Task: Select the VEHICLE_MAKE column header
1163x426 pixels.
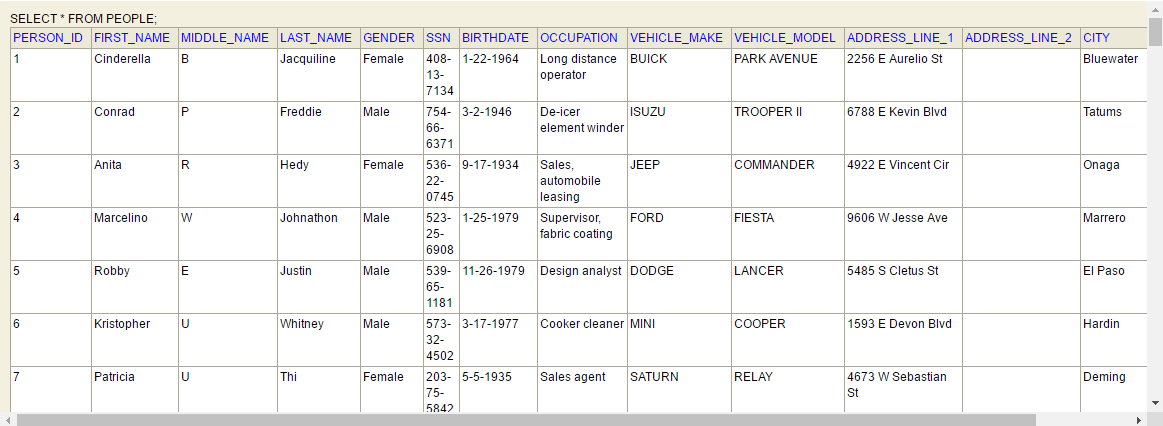Action: click(x=676, y=38)
